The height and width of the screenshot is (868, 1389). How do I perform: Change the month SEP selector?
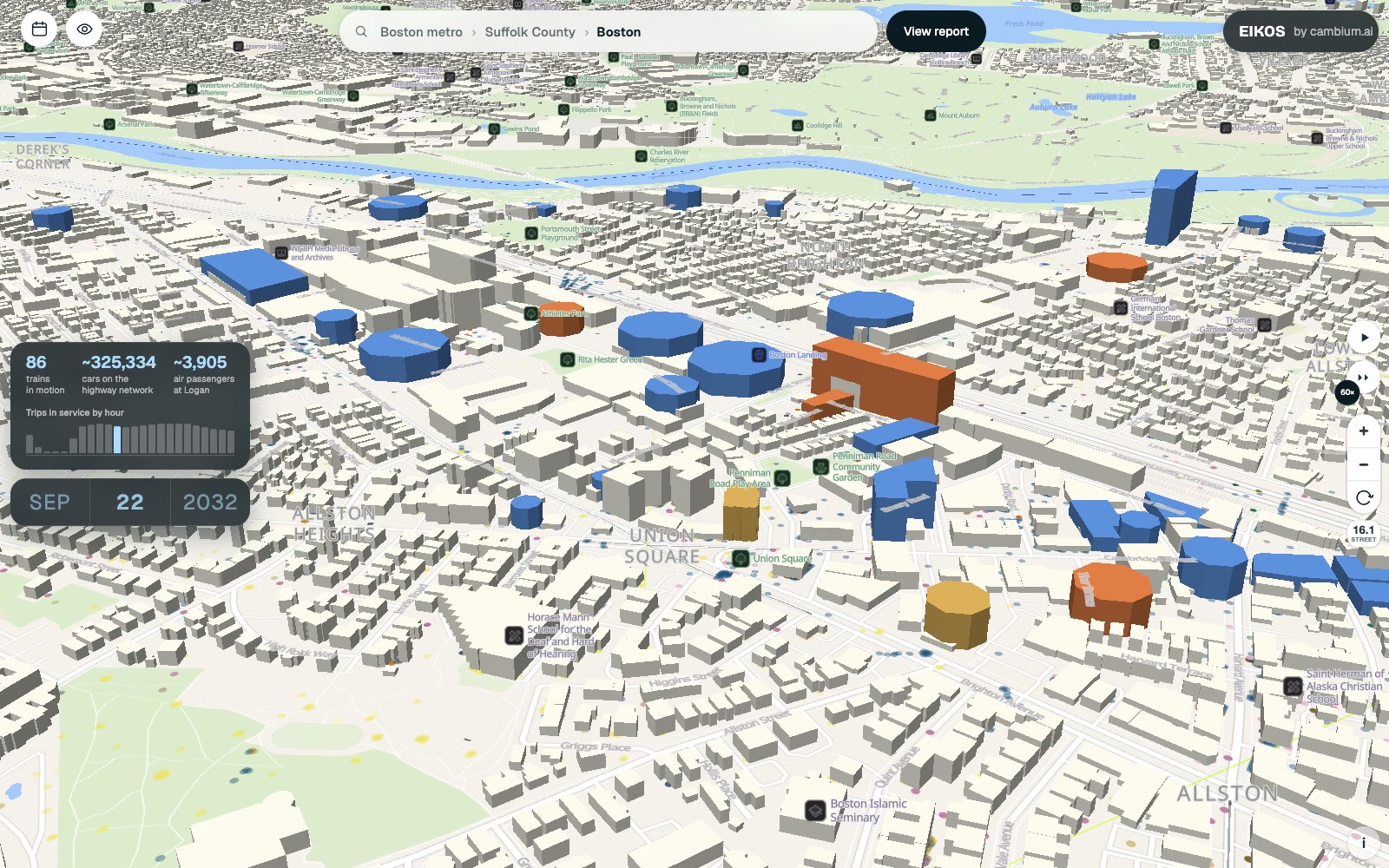point(49,502)
